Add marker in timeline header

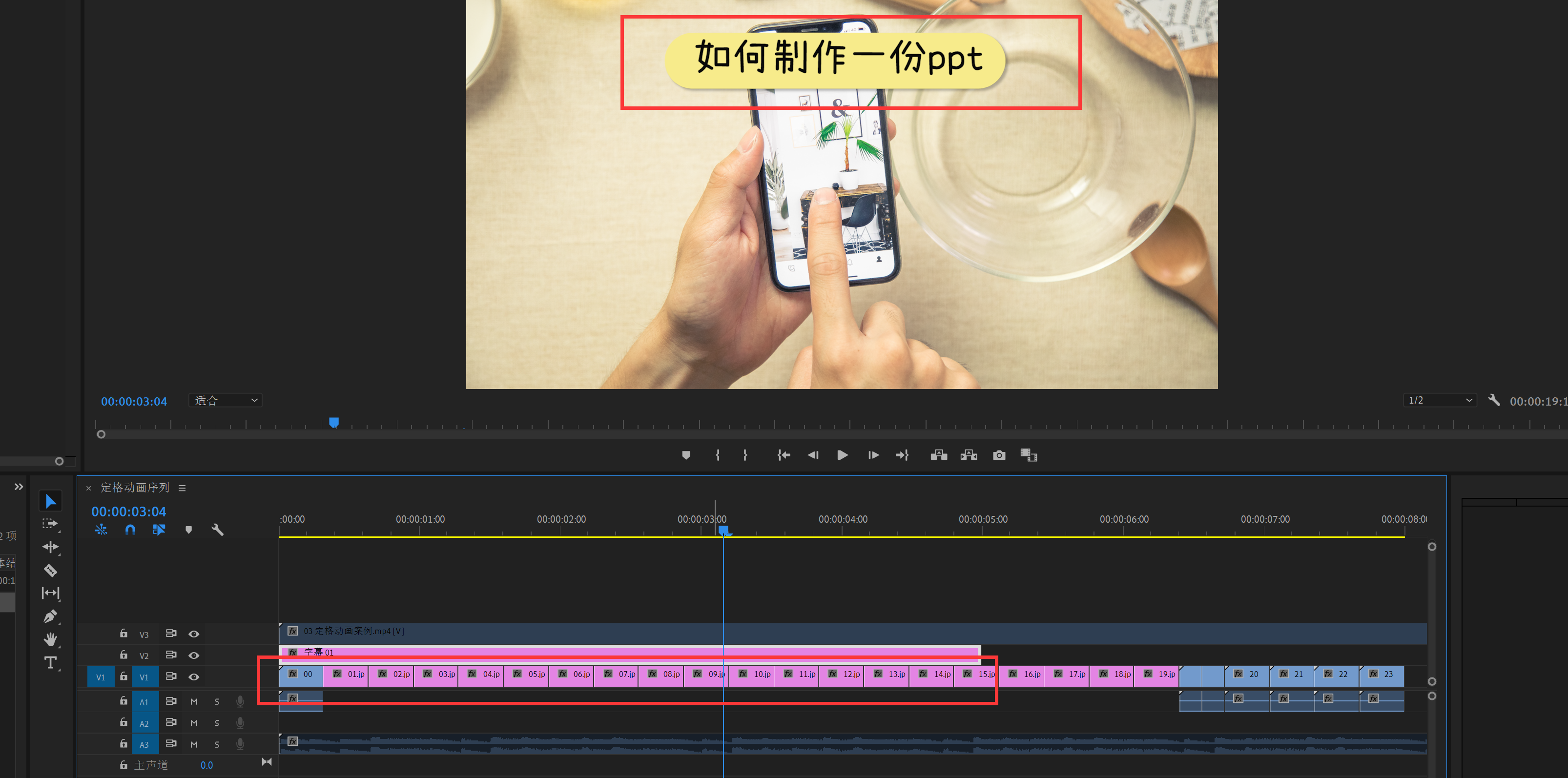point(189,530)
